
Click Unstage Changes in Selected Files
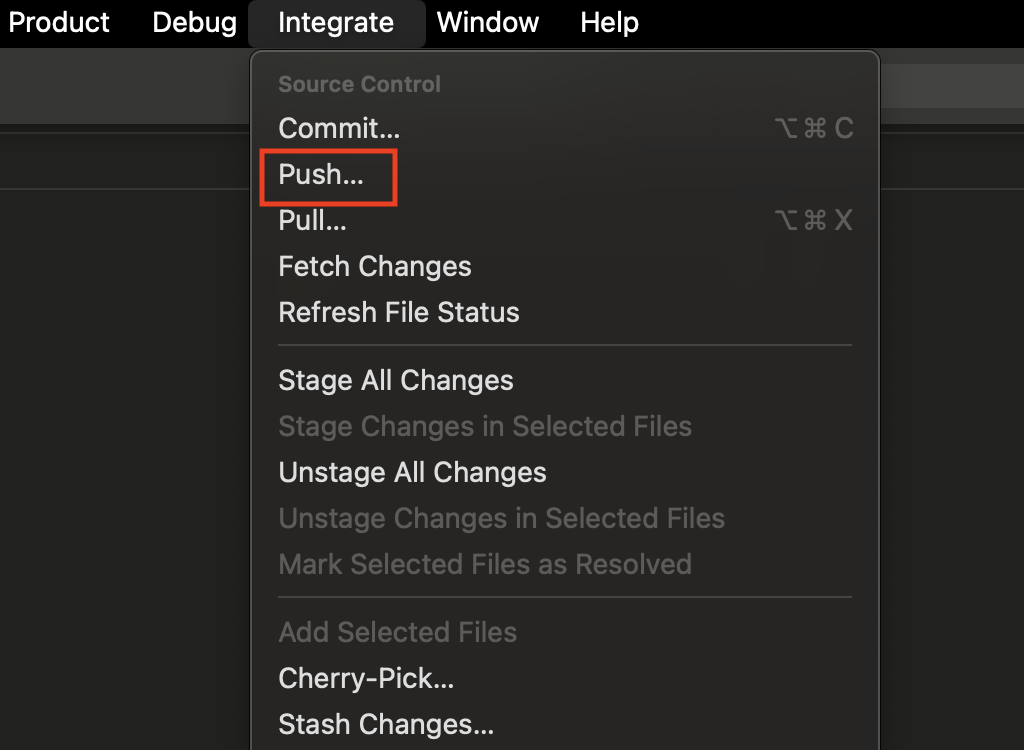566,519
